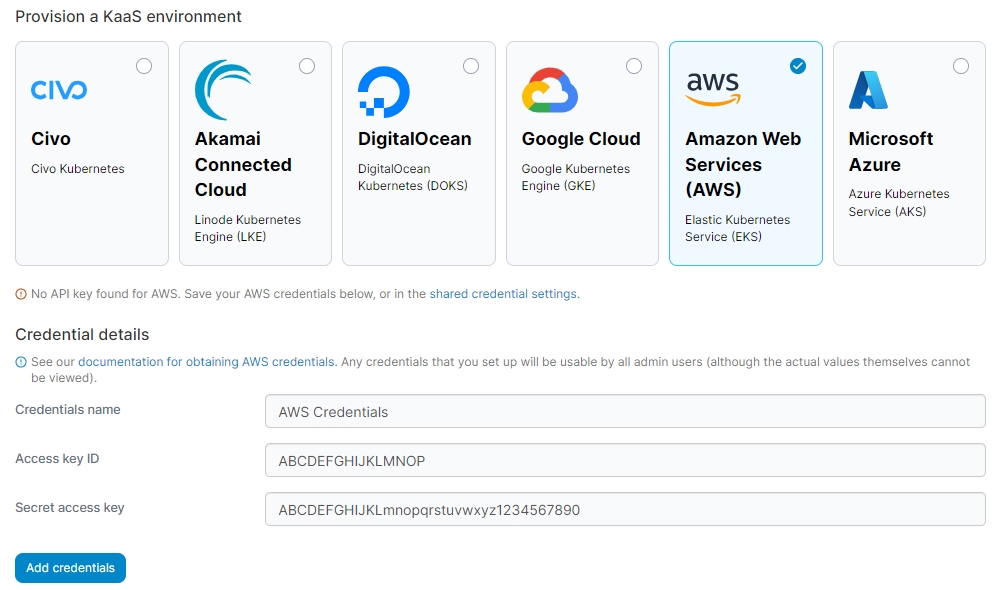Click the AWS logo icon
The width and height of the screenshot is (999, 590).
click(x=713, y=89)
